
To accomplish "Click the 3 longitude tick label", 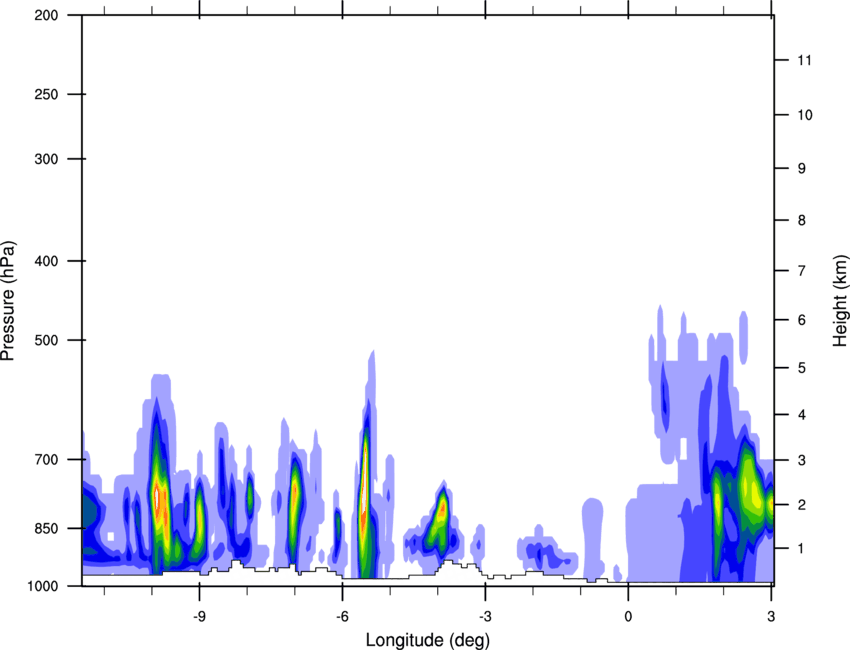I will tap(771, 616).
